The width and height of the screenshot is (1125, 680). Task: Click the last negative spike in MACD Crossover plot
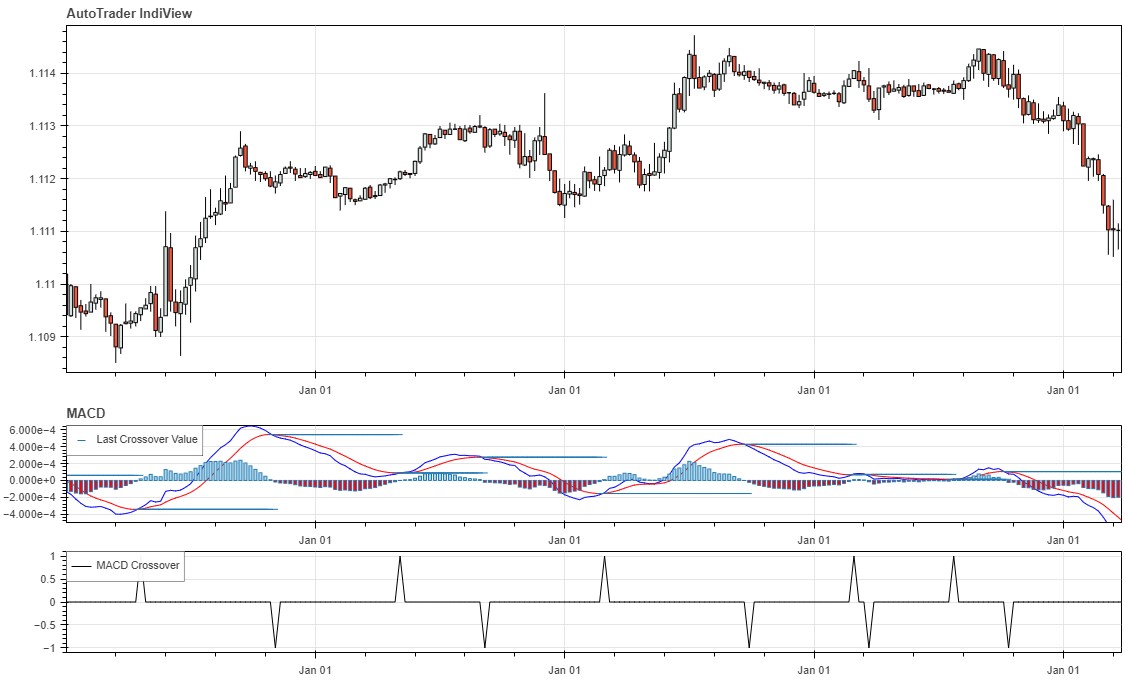(1009, 625)
